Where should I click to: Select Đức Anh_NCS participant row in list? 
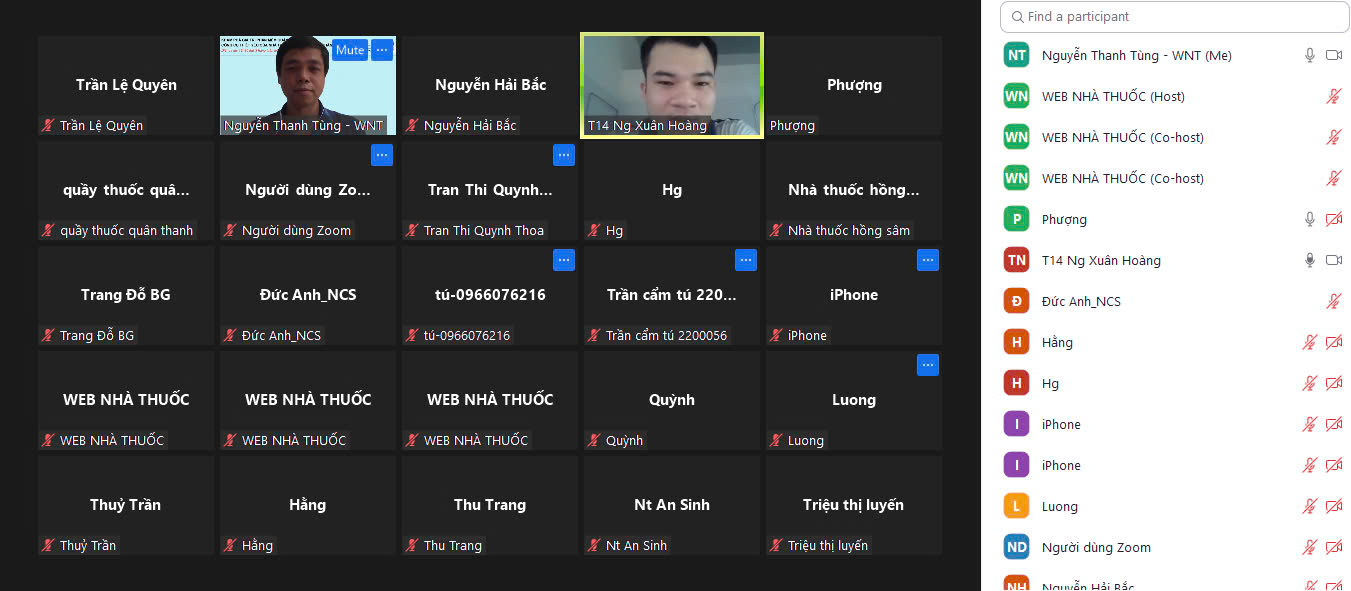1173,302
